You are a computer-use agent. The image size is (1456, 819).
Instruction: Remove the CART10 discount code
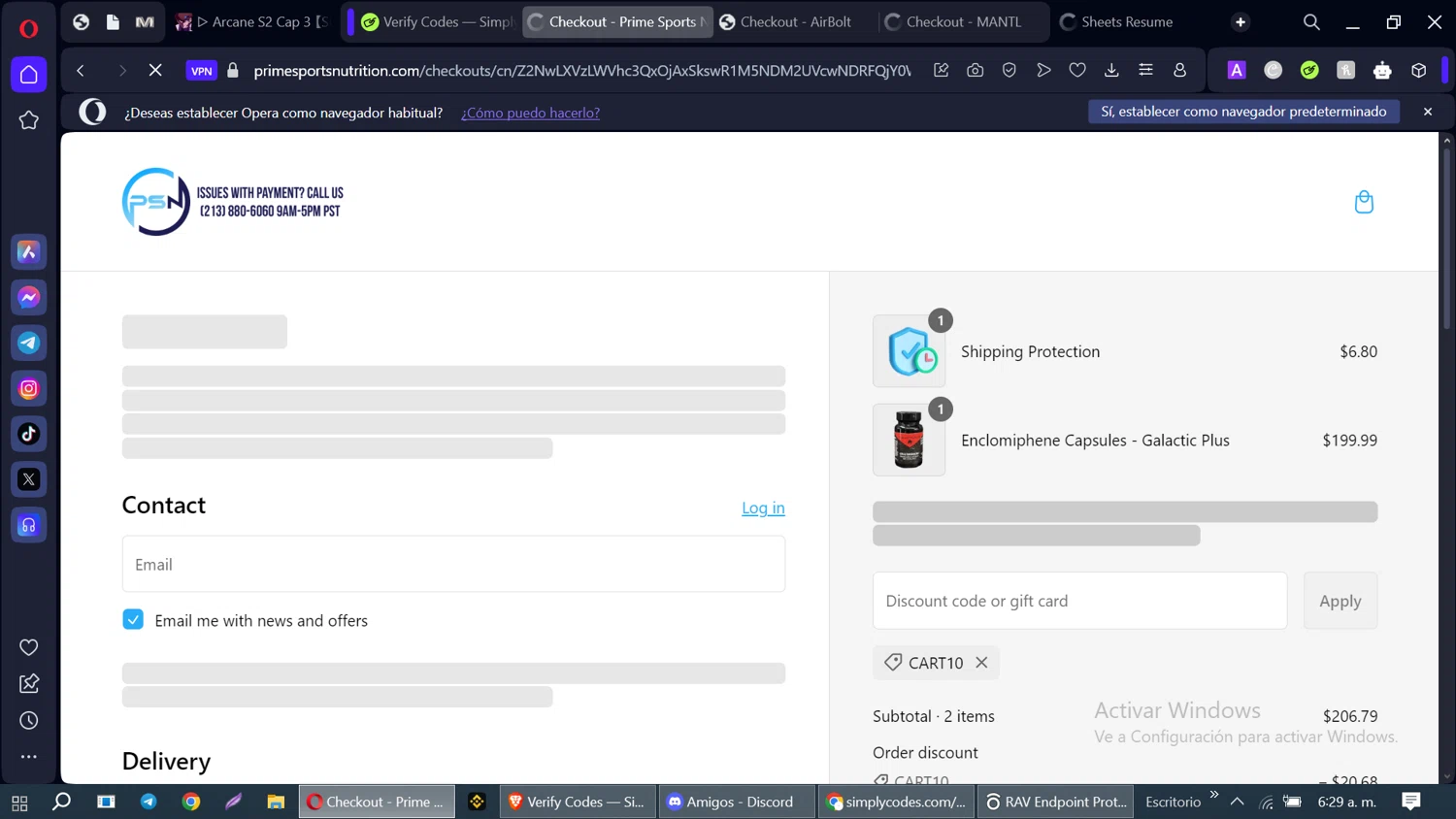tap(982, 663)
